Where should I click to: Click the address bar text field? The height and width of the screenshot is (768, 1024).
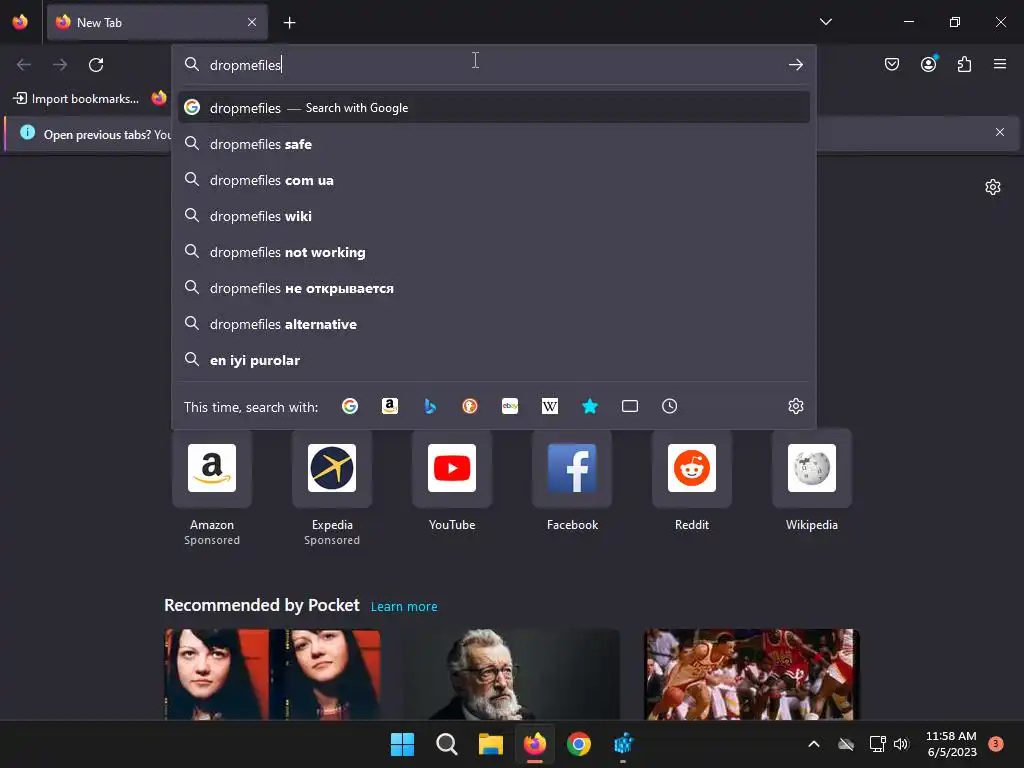click(493, 65)
